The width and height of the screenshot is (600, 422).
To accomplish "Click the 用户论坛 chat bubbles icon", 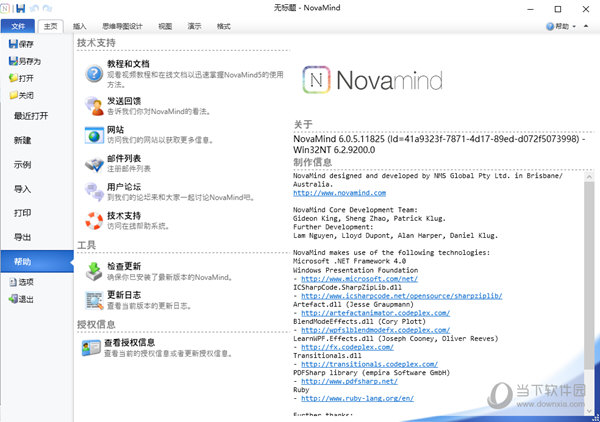I will 94,192.
